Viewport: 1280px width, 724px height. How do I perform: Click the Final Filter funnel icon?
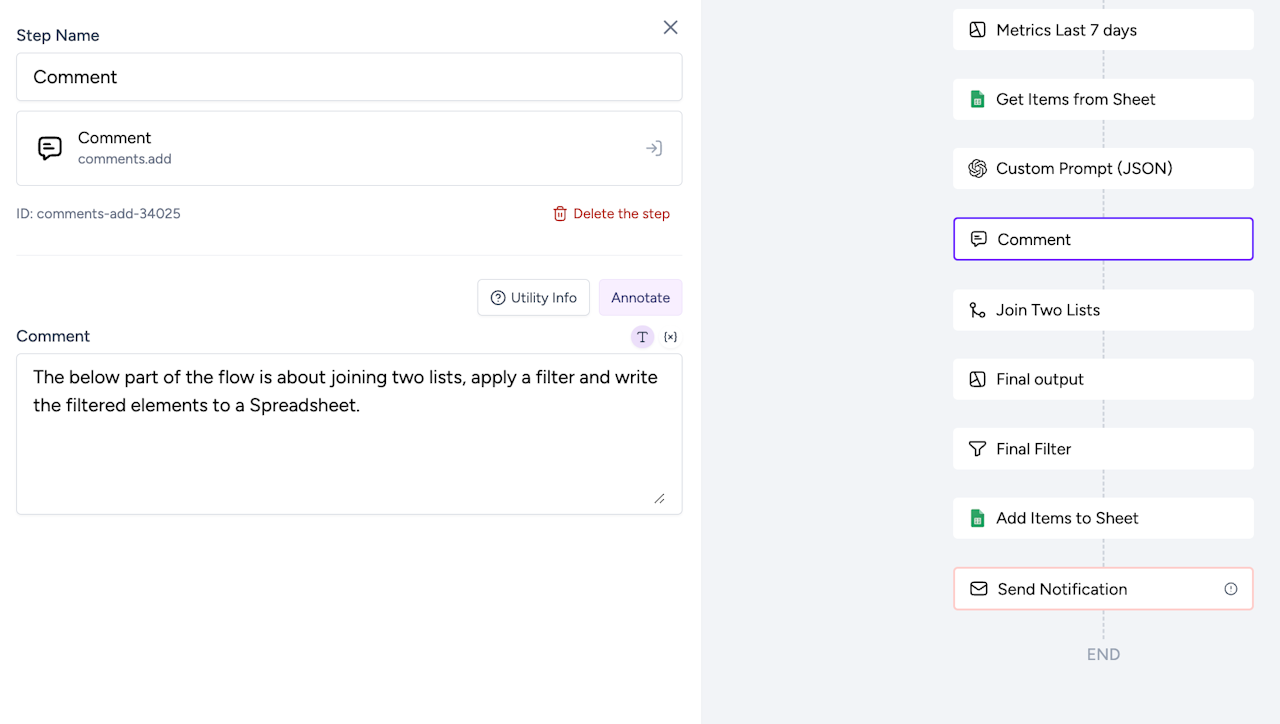977,449
